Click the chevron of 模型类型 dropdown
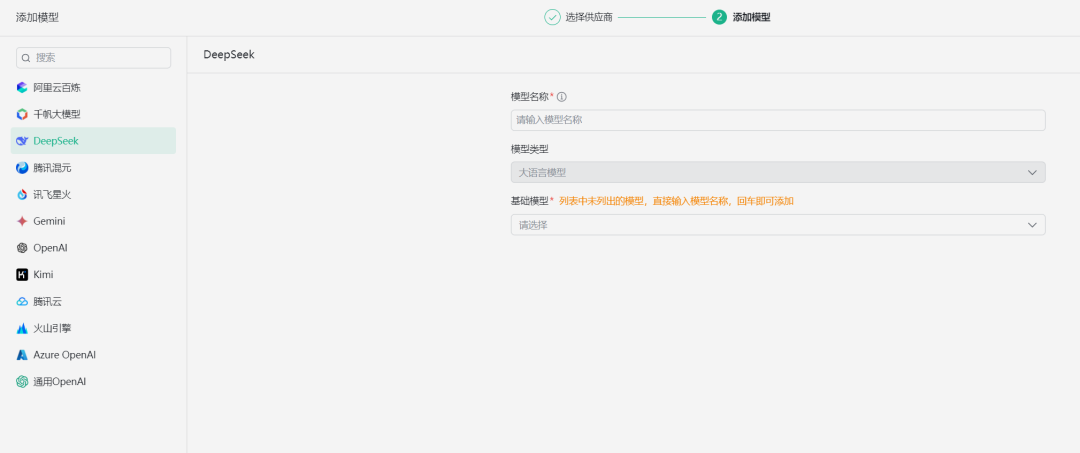 tap(1032, 173)
